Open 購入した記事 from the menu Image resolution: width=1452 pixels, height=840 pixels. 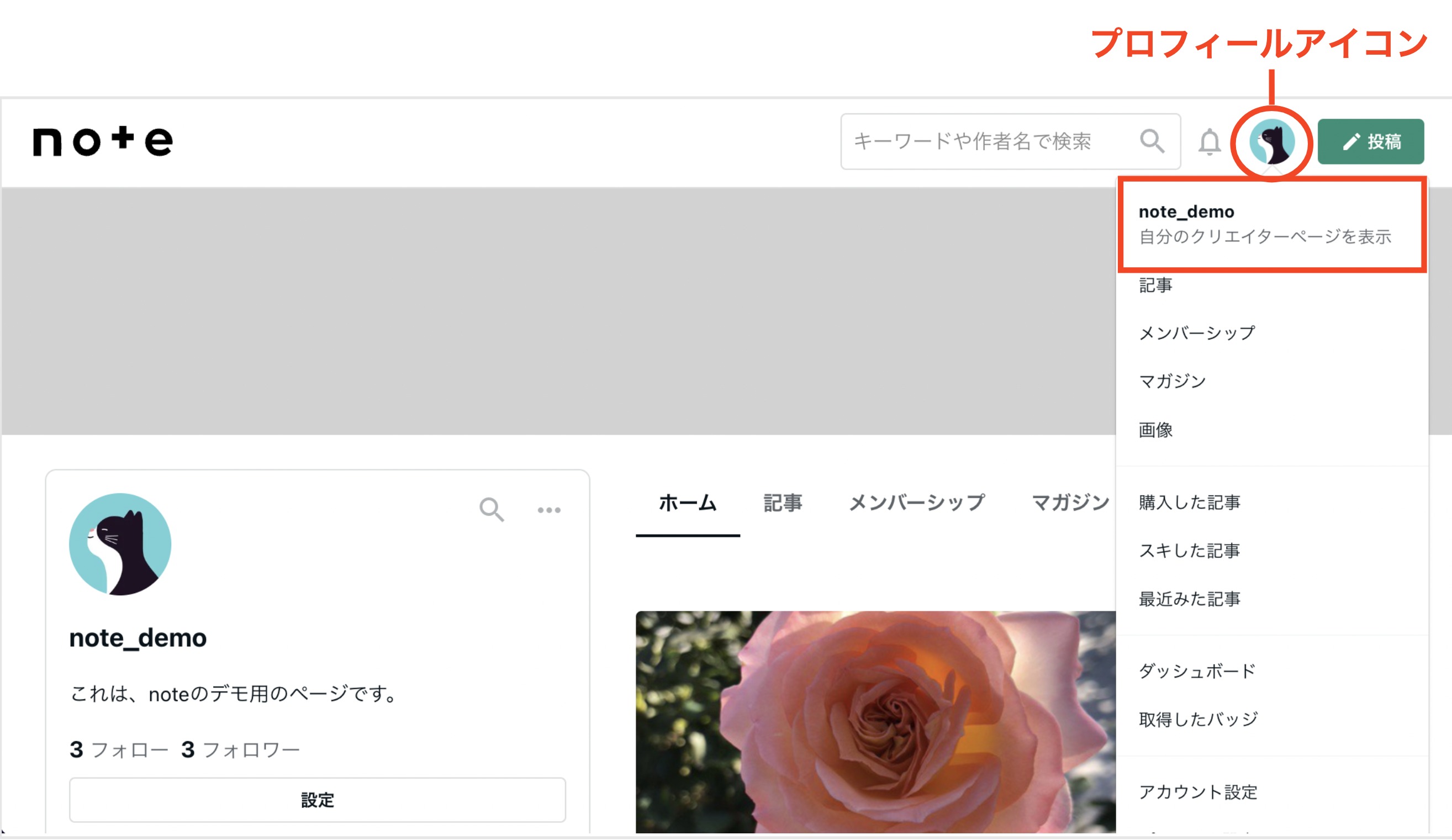[x=1189, y=503]
